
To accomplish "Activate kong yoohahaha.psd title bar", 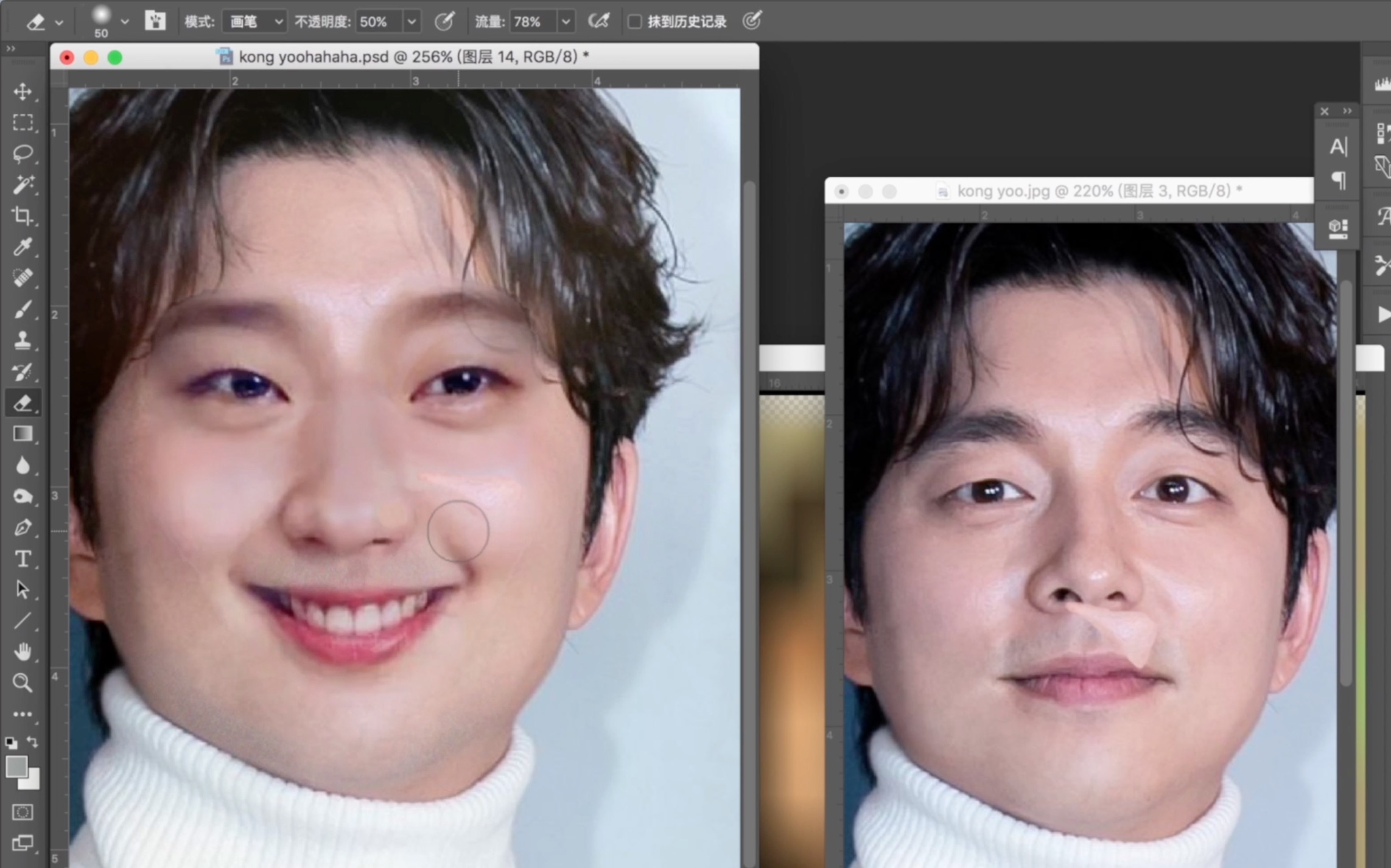I will pyautogui.click(x=402, y=57).
